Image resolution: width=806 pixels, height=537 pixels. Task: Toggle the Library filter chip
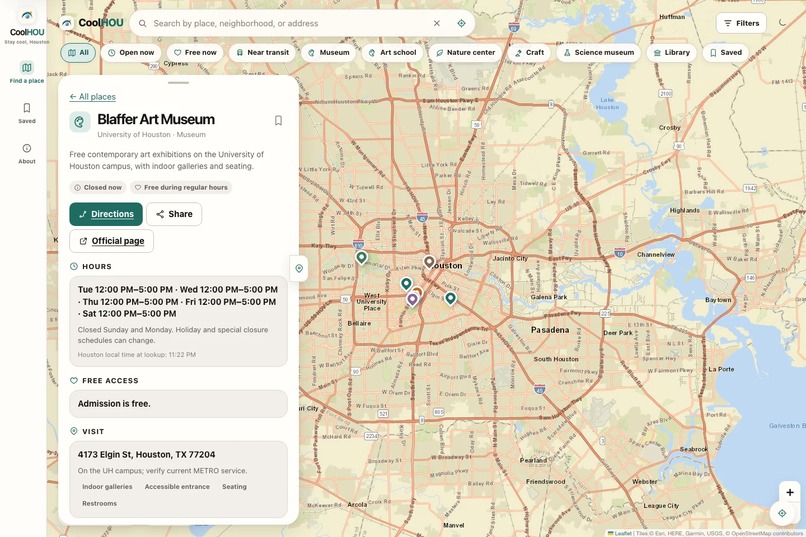pos(671,52)
